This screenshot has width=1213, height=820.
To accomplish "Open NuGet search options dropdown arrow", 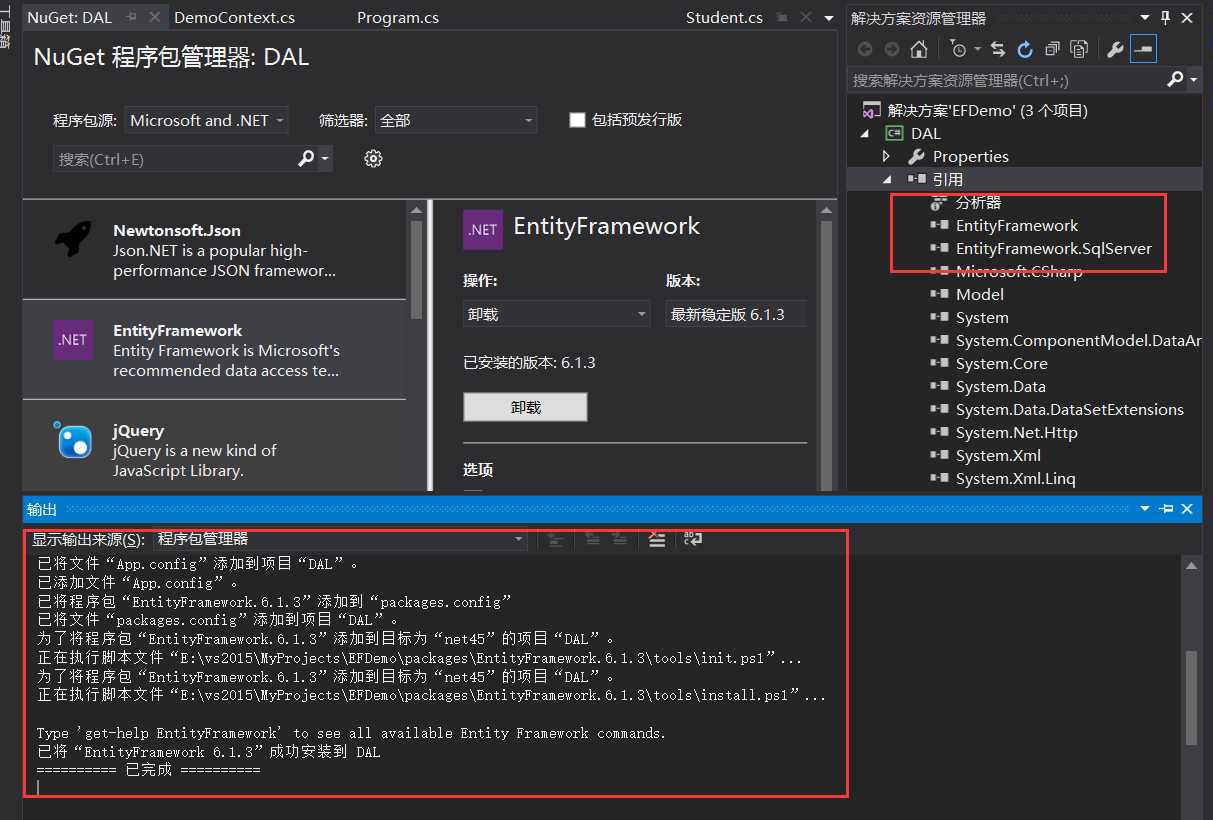I will (325, 158).
